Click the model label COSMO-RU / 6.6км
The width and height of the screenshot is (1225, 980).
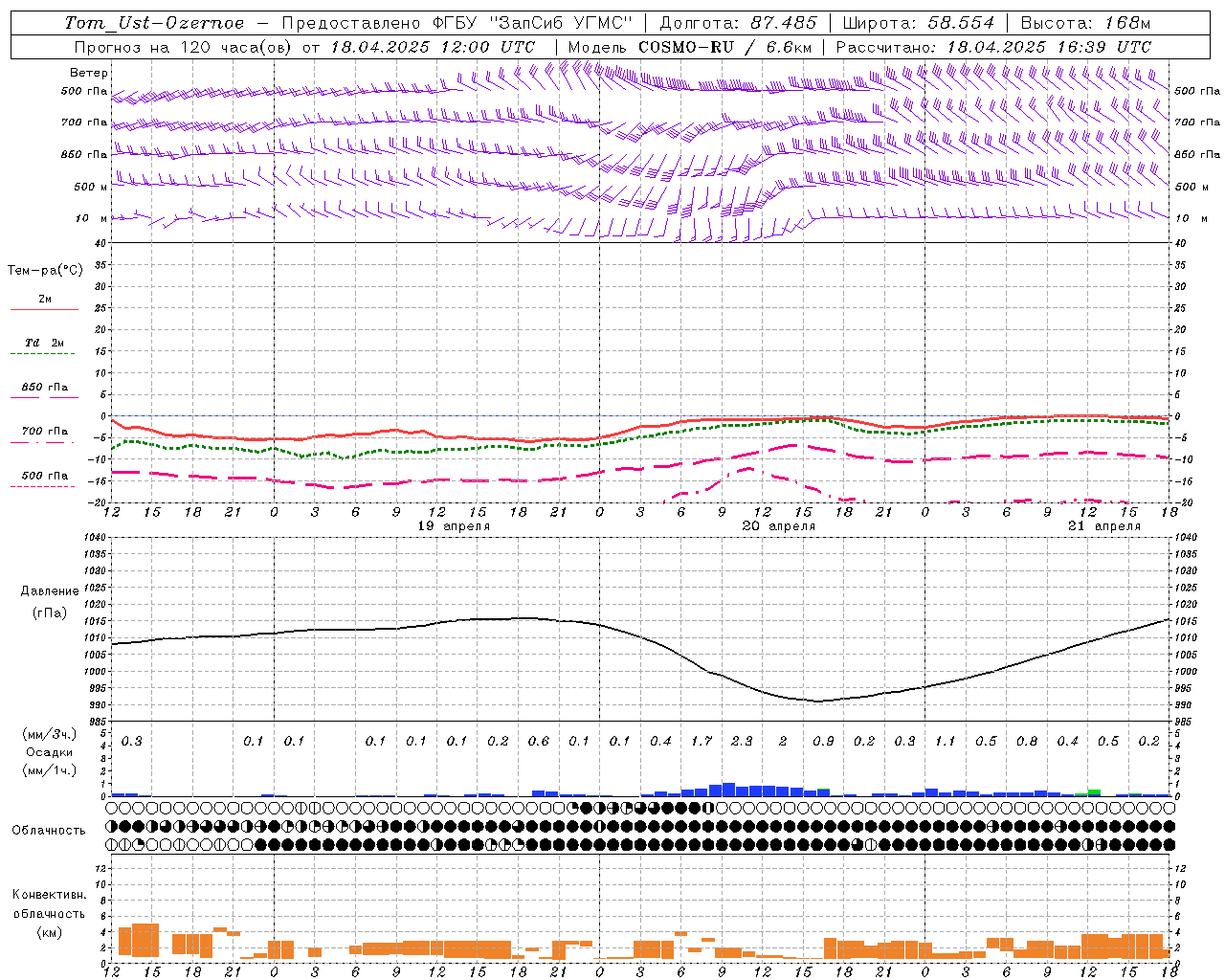pyautogui.click(x=724, y=47)
